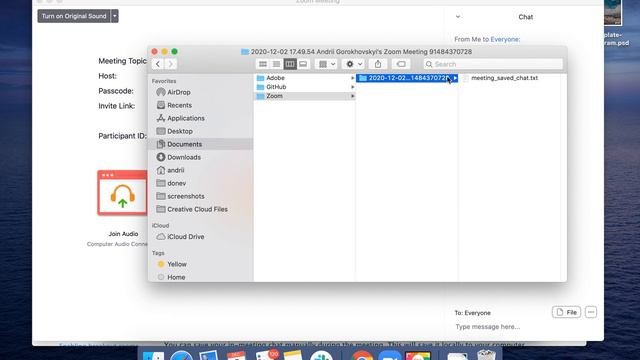Expand the Zoom folder arrow
Image resolution: width=640 pixels, height=360 pixels.
[353, 96]
